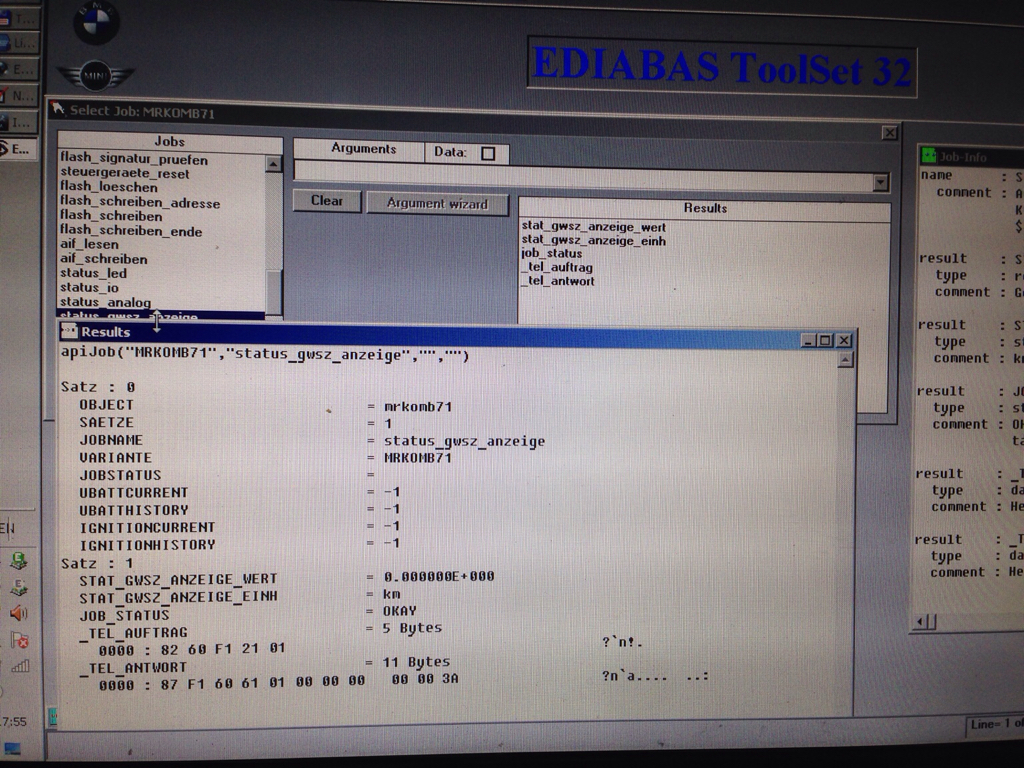Click the JOBNAME output line
The height and width of the screenshot is (768, 1024).
(x=312, y=441)
